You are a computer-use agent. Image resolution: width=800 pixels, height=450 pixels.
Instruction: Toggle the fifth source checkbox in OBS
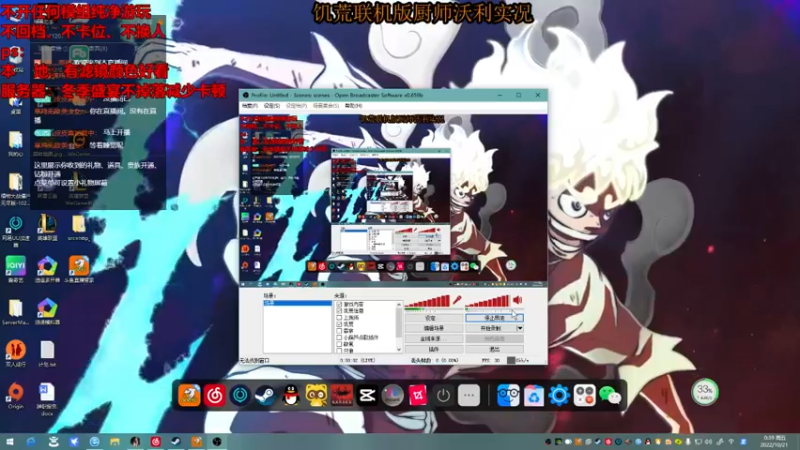click(x=339, y=331)
